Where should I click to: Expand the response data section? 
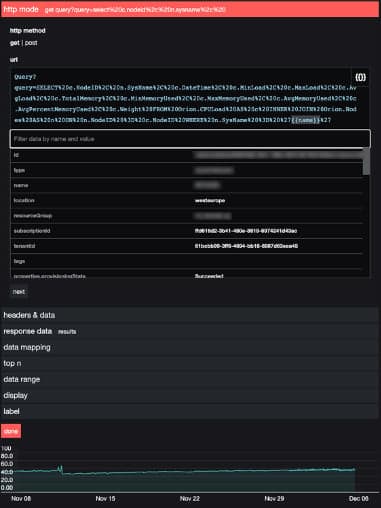190,331
